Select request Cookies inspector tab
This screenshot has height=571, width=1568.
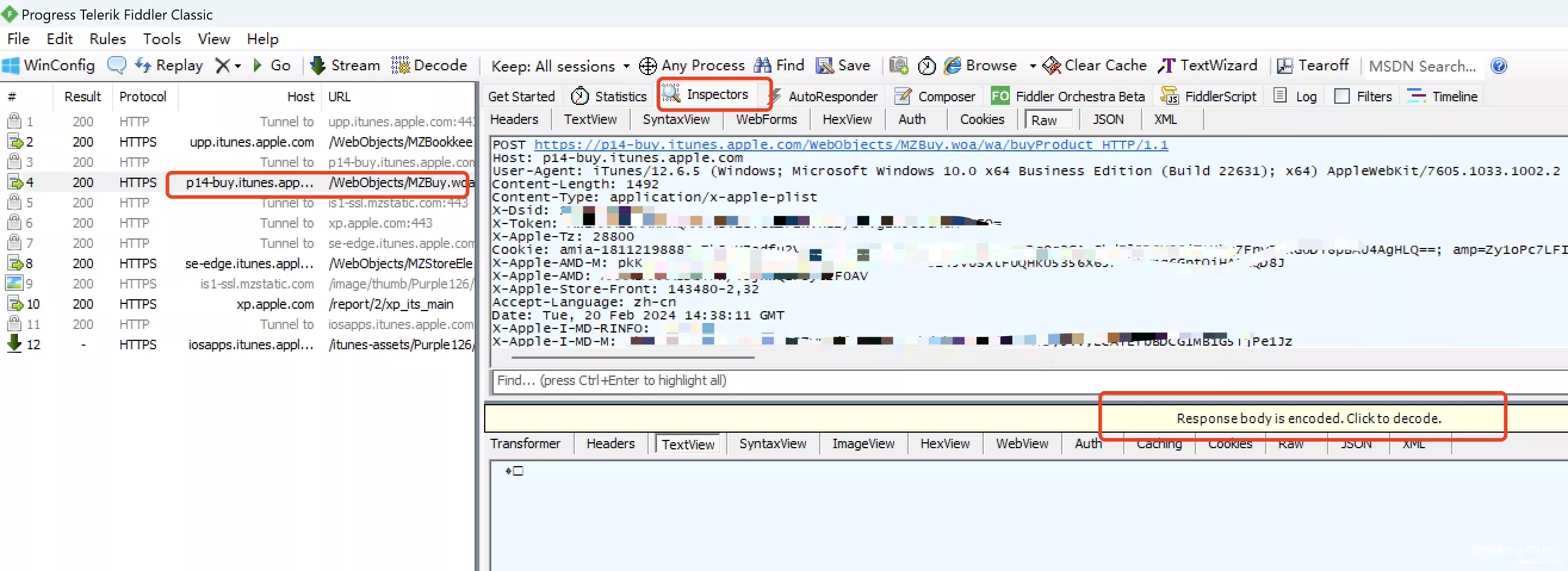pos(982,119)
